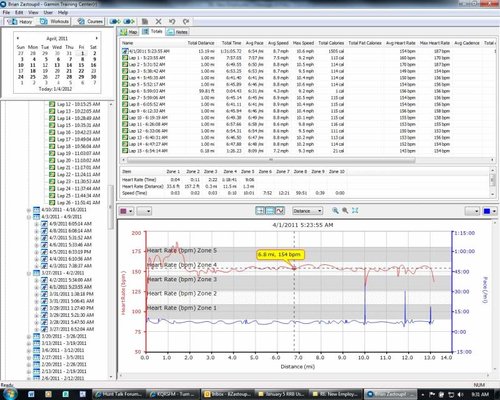Click the 3/6/2011 - 3/12/2011 week calendar icon
The image size is (500, 400).
[36, 351]
